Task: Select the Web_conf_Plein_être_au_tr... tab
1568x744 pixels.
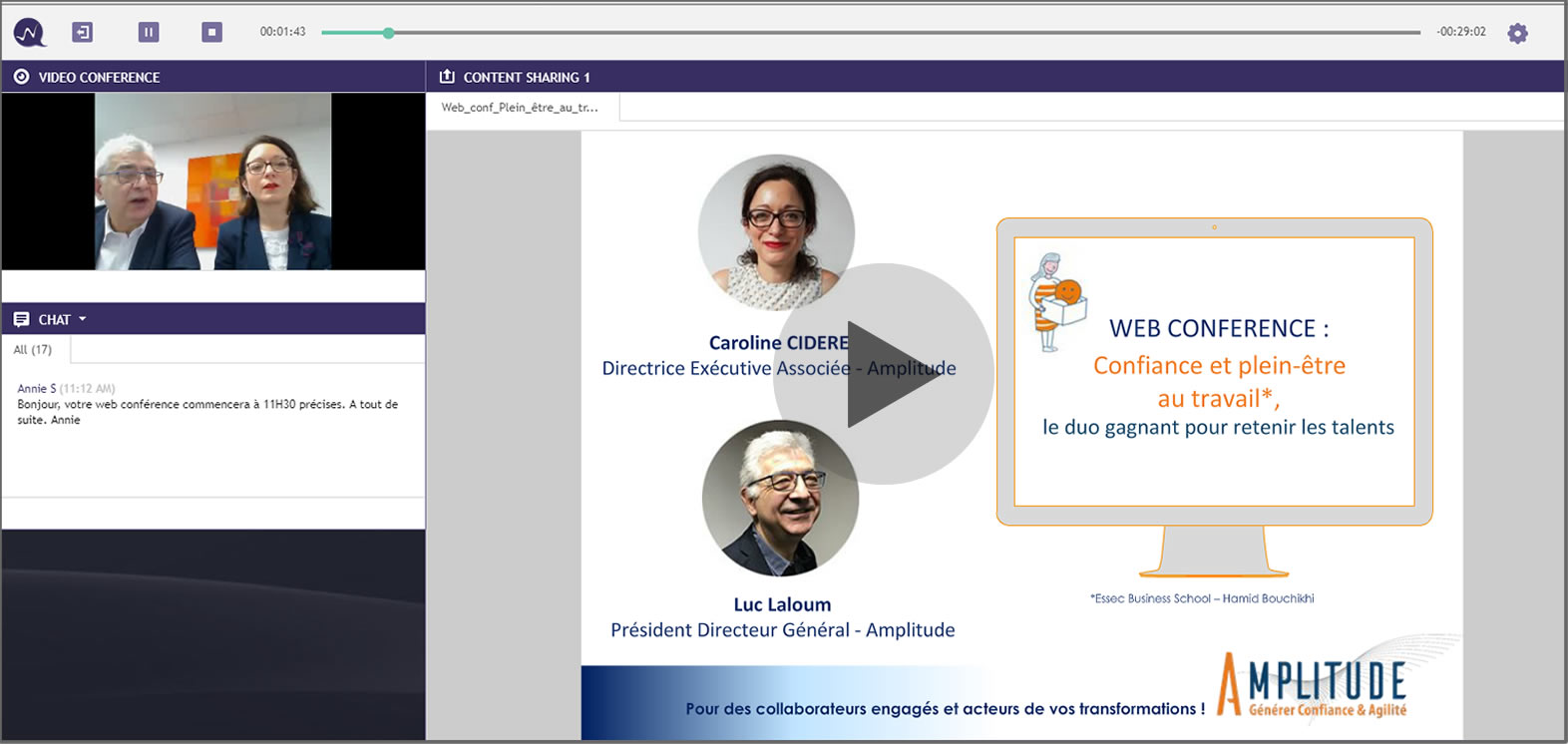Action: click(523, 107)
